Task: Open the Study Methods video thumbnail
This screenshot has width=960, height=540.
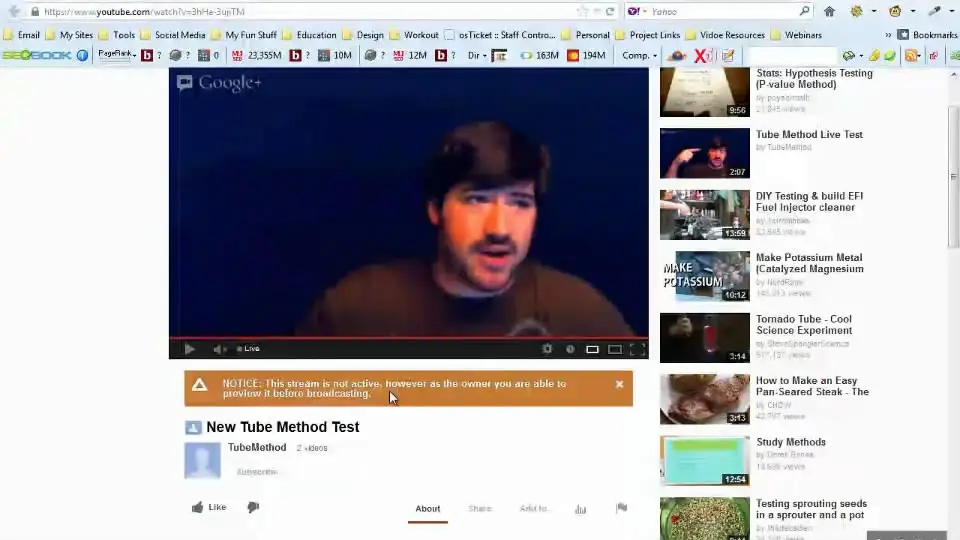Action: coord(705,460)
